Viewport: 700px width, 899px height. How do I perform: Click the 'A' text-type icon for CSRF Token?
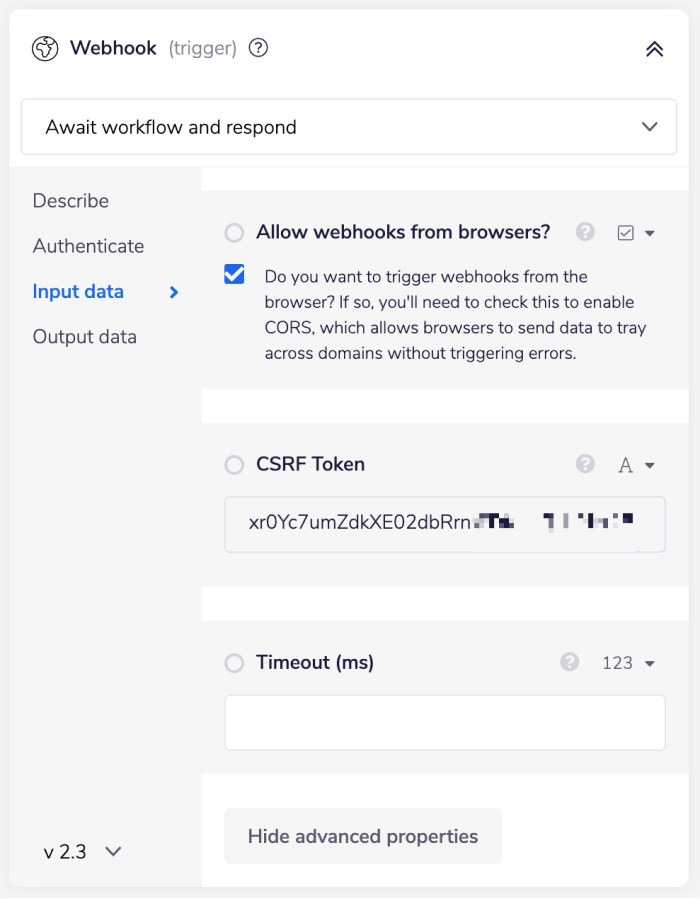pyautogui.click(x=625, y=464)
